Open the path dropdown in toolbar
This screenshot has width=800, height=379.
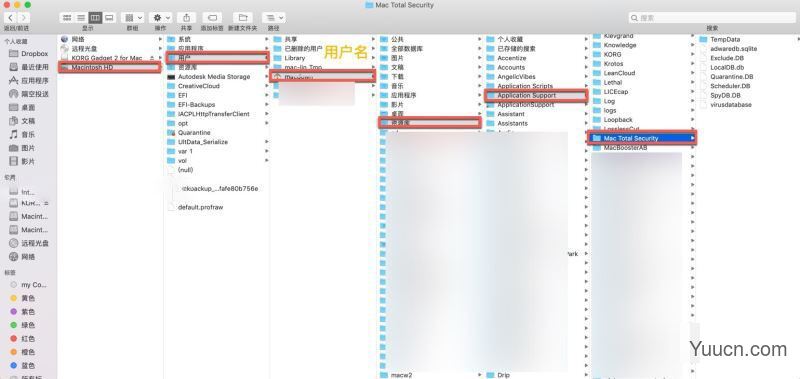273,18
